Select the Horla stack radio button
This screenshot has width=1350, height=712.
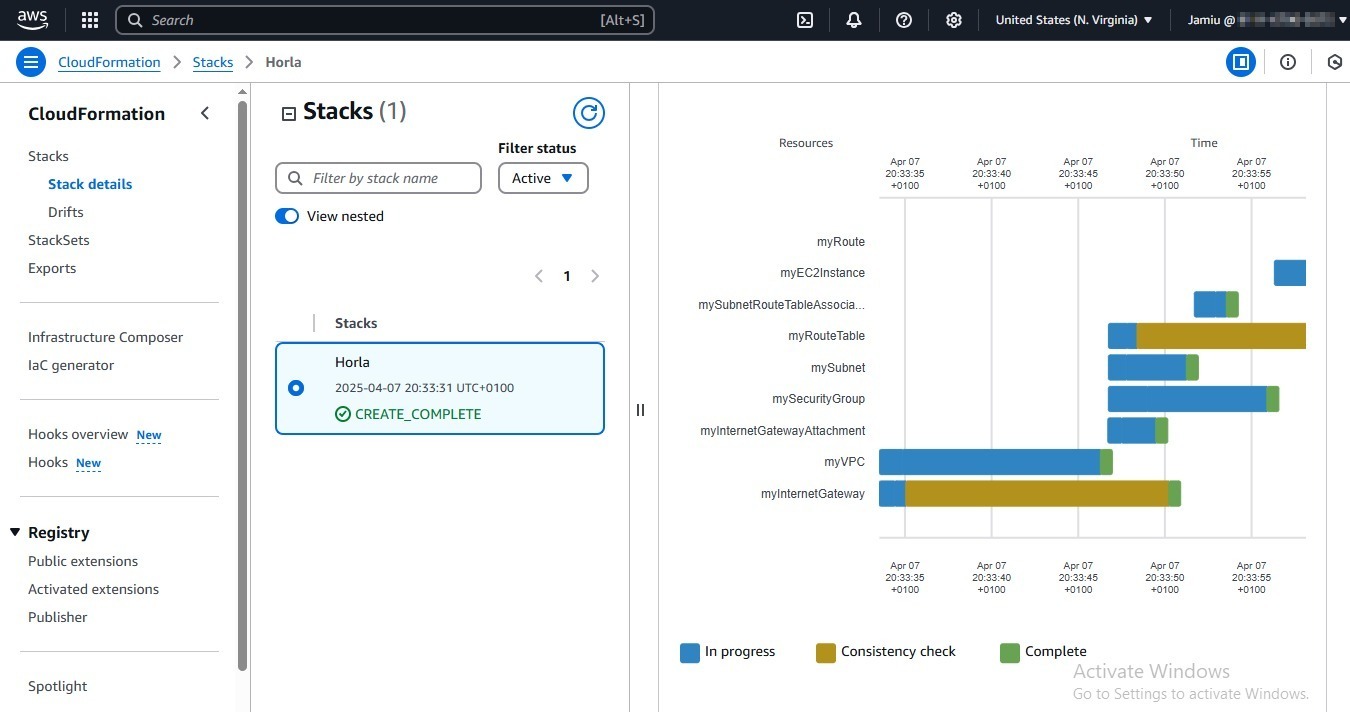(x=296, y=388)
